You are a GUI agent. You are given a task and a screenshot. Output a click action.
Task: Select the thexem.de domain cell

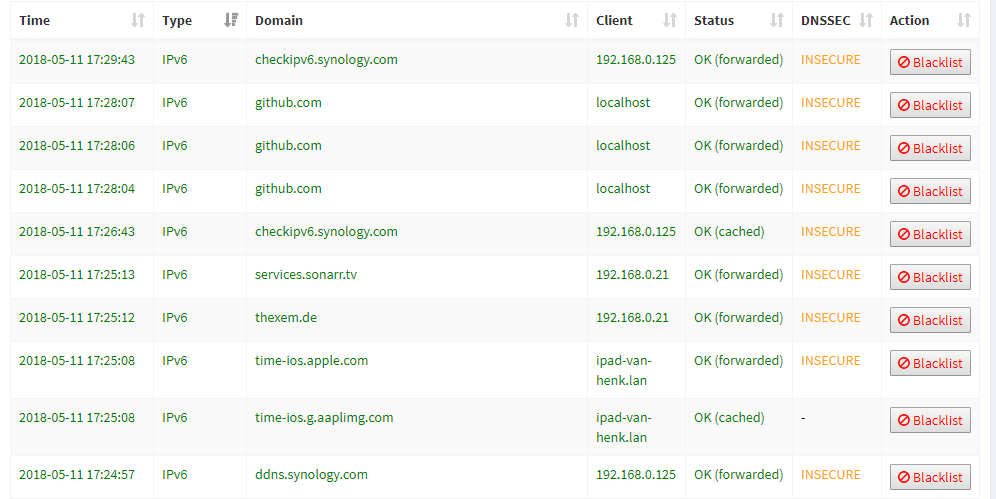[x=286, y=318]
